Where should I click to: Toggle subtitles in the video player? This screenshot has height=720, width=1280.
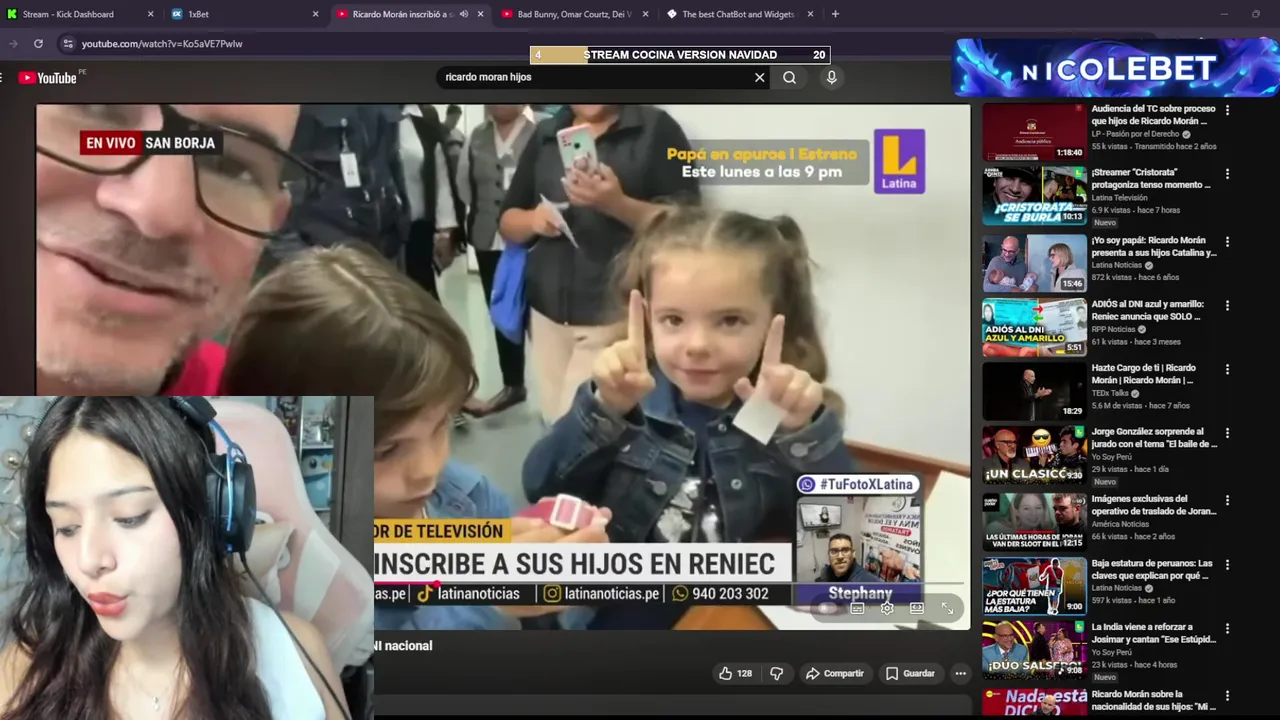(857, 608)
